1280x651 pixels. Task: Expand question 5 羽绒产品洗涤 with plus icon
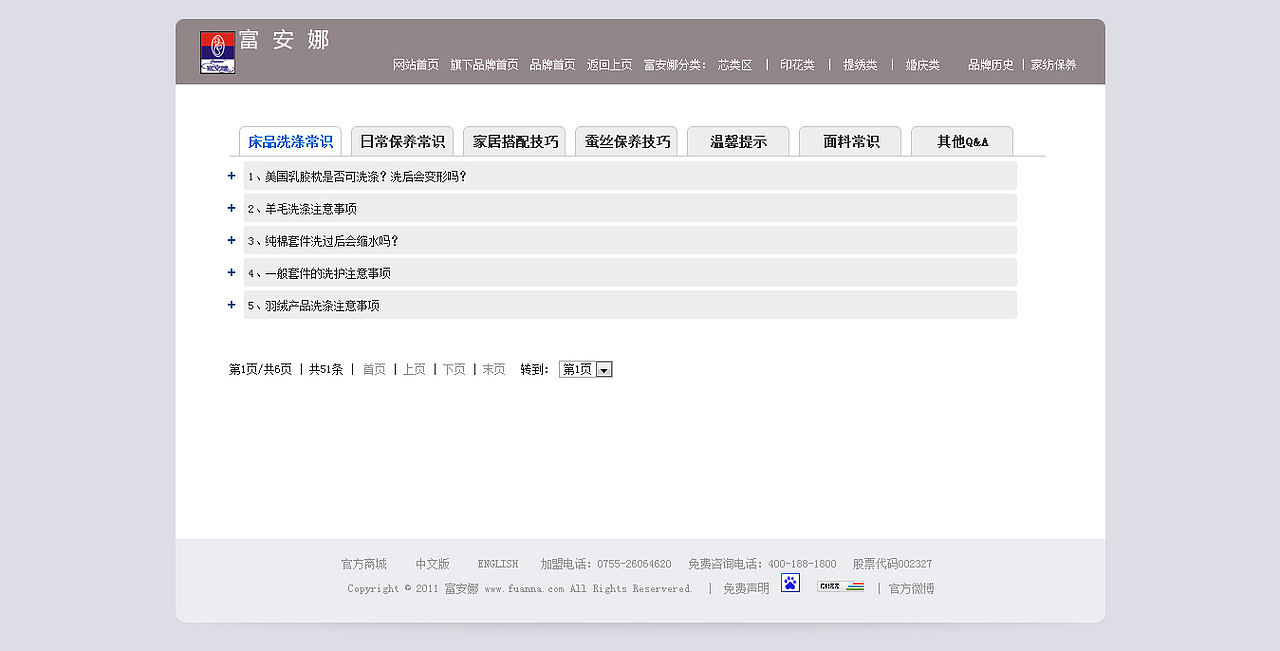coord(232,305)
